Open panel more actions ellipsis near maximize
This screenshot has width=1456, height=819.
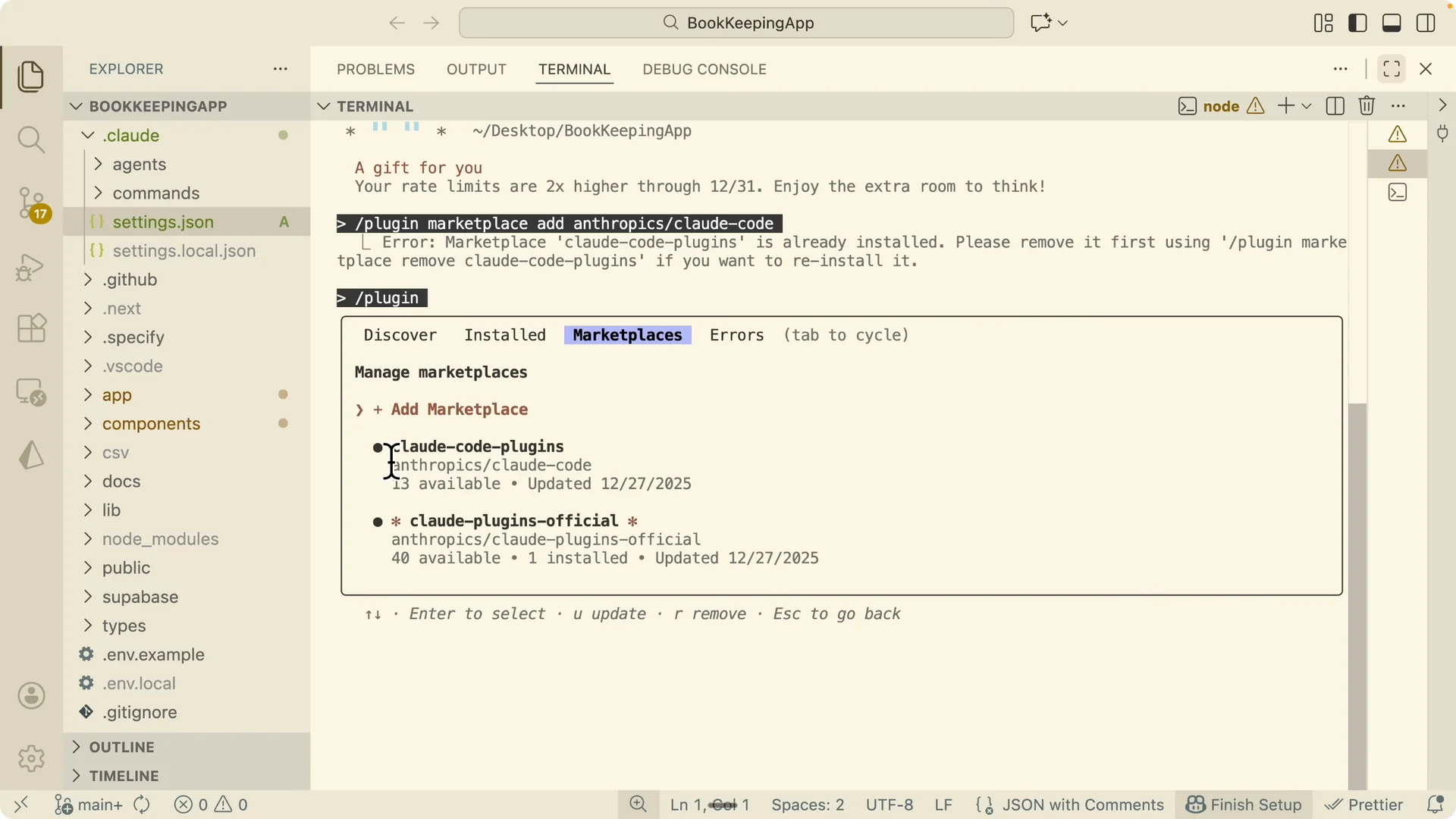pyautogui.click(x=1341, y=69)
